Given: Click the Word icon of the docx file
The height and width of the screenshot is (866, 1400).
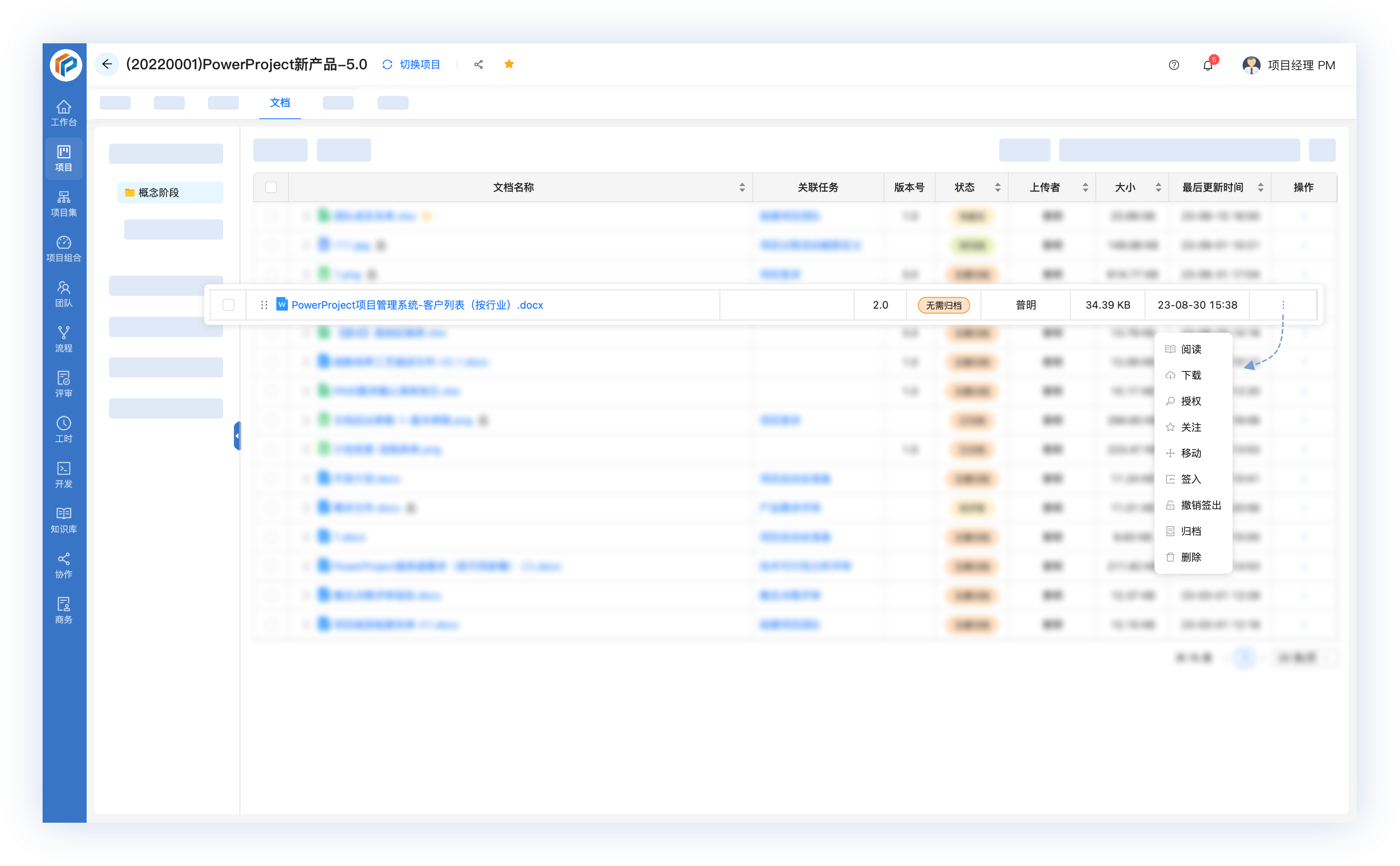Looking at the screenshot, I should (282, 304).
